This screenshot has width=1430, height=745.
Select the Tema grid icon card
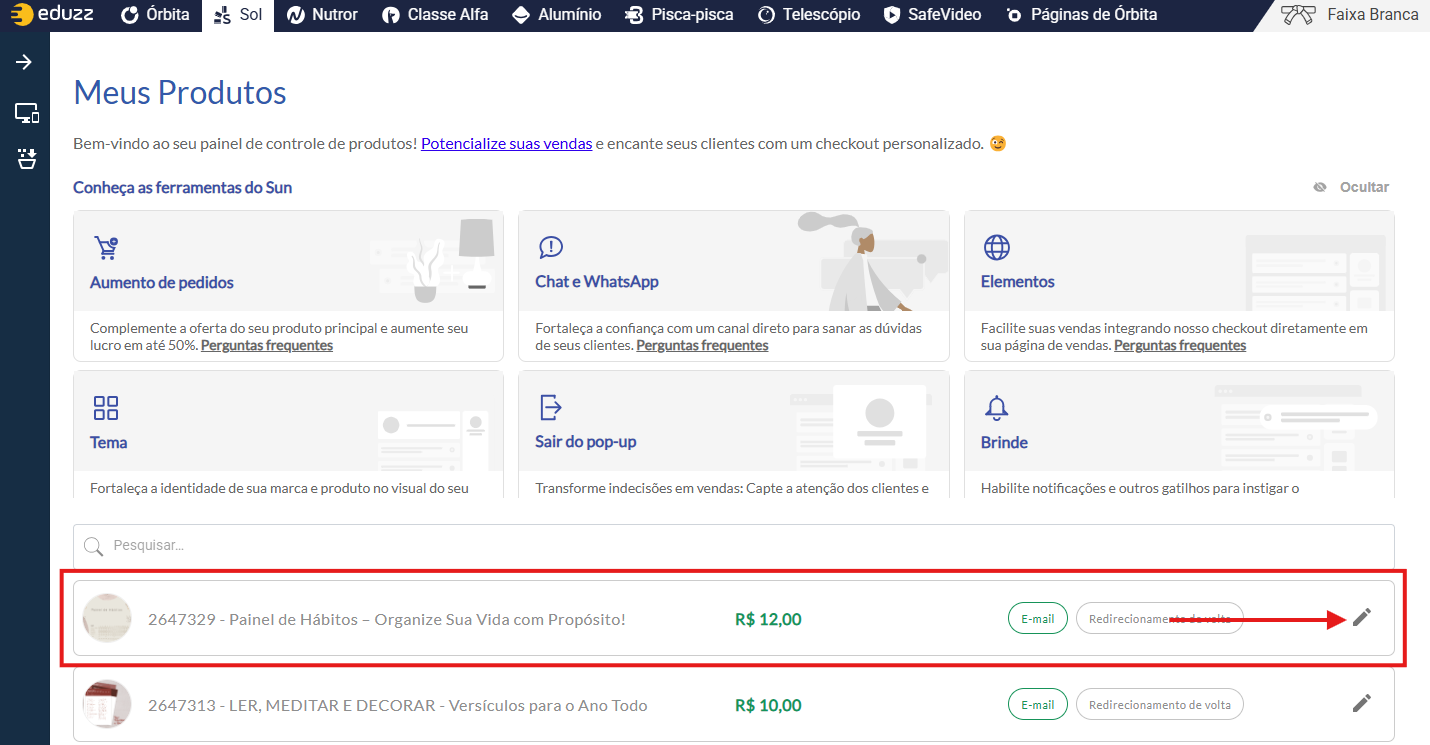[288, 435]
